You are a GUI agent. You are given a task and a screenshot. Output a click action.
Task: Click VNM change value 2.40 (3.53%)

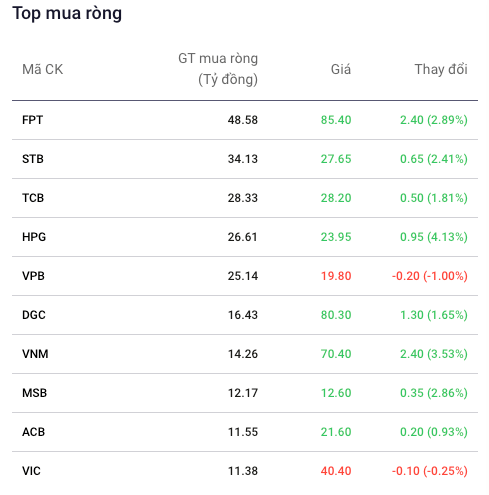(x=434, y=354)
